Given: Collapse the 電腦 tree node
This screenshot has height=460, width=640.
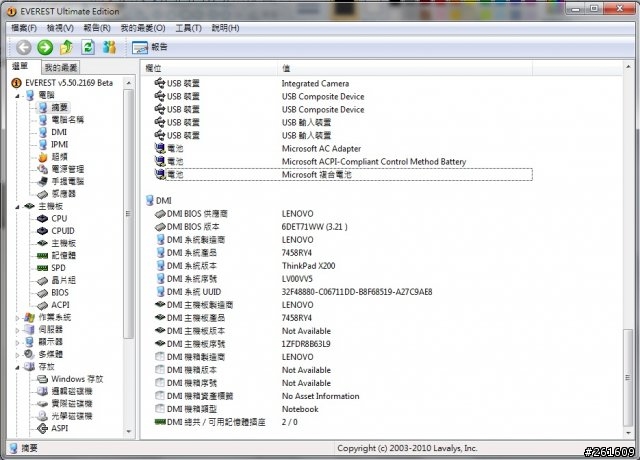Looking at the screenshot, I should tap(18, 96).
